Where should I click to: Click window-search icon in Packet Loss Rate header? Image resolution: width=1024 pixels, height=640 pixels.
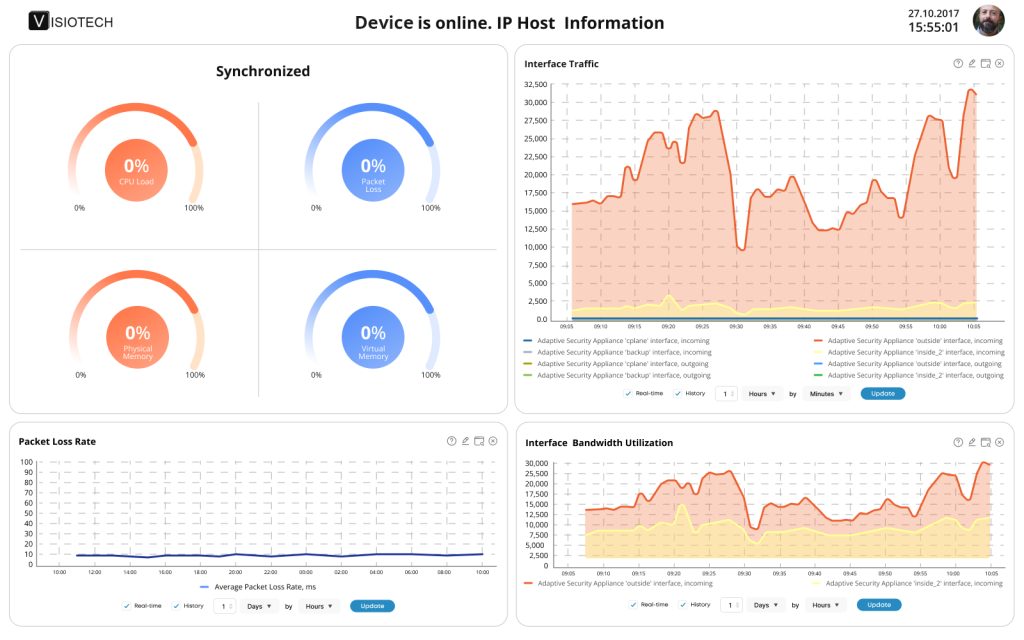(478, 441)
